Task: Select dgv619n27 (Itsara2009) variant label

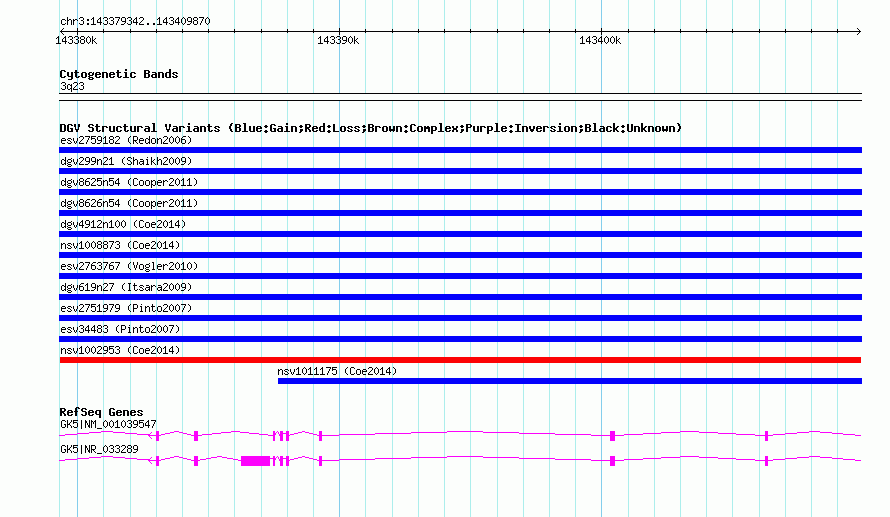Action: coord(126,287)
